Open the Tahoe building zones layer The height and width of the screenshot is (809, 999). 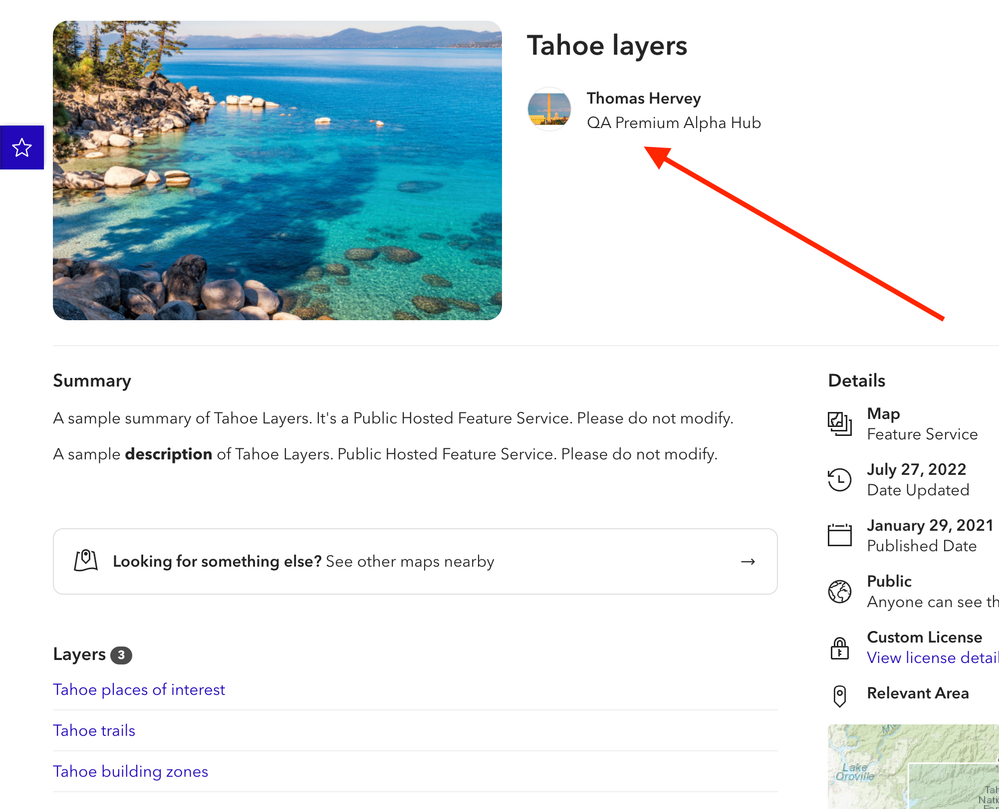click(x=131, y=772)
